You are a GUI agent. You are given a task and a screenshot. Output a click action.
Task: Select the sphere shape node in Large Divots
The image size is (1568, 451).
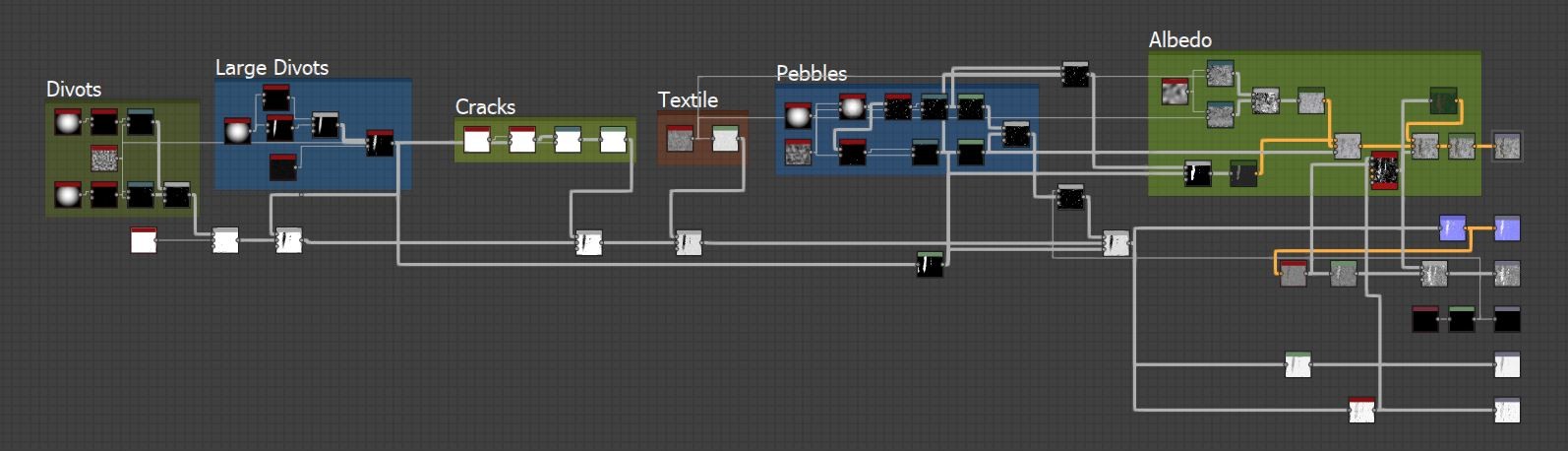pyautogui.click(x=237, y=131)
